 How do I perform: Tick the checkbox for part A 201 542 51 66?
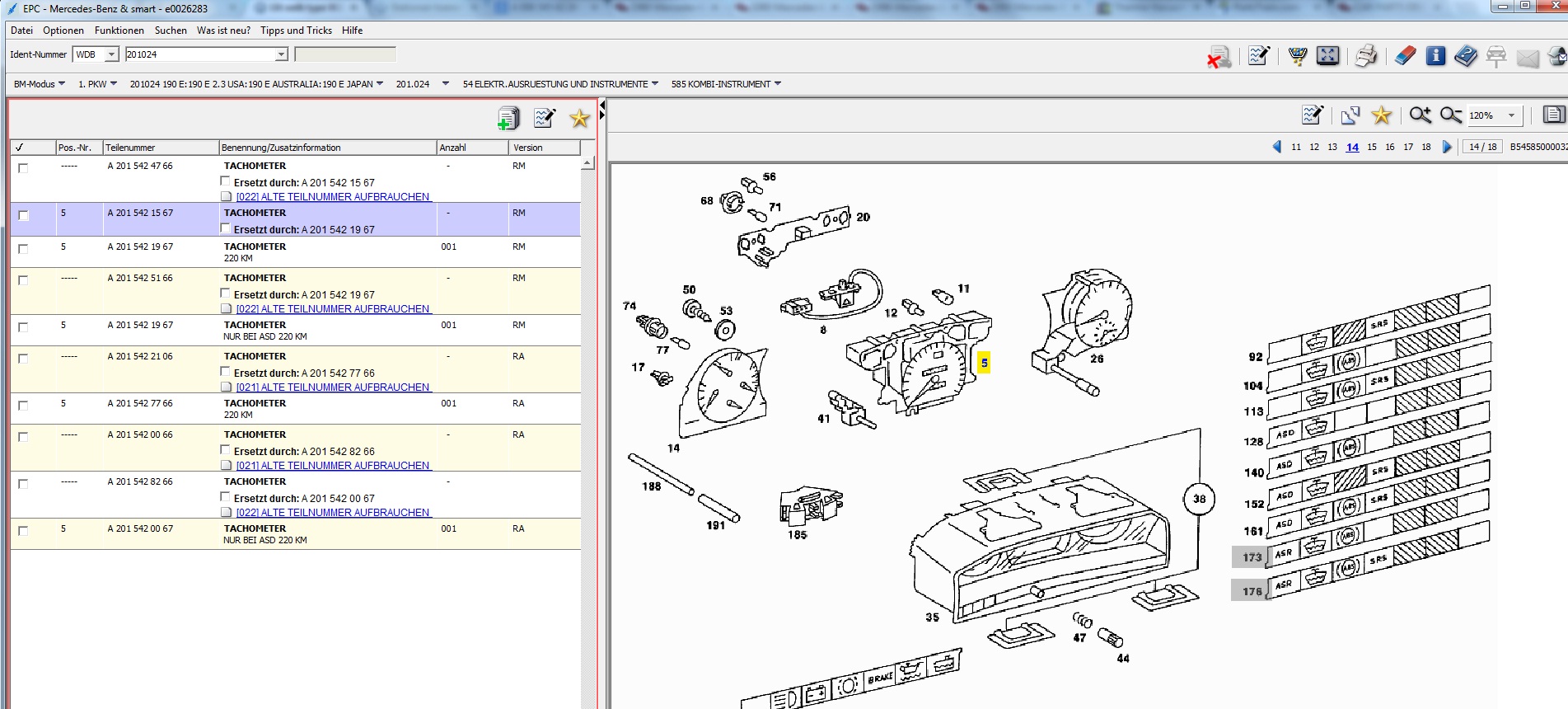click(23, 280)
